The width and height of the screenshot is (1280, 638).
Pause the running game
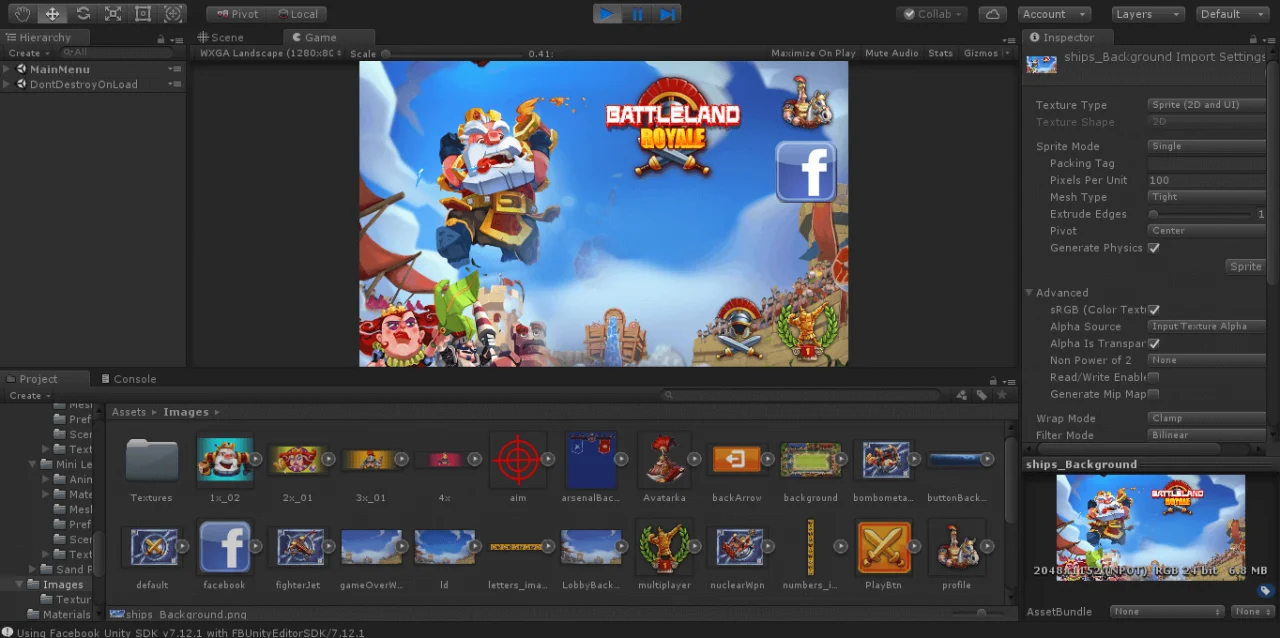pyautogui.click(x=637, y=14)
